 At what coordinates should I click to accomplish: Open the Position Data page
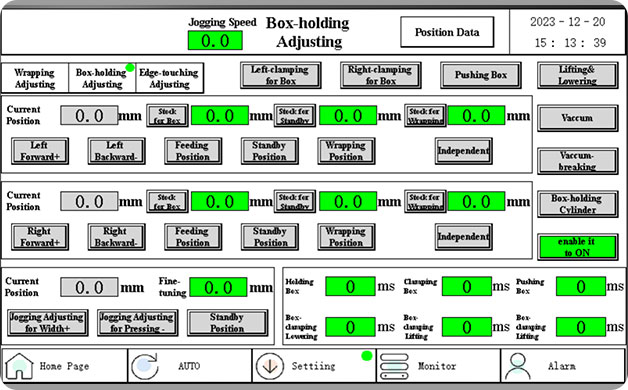[447, 32]
